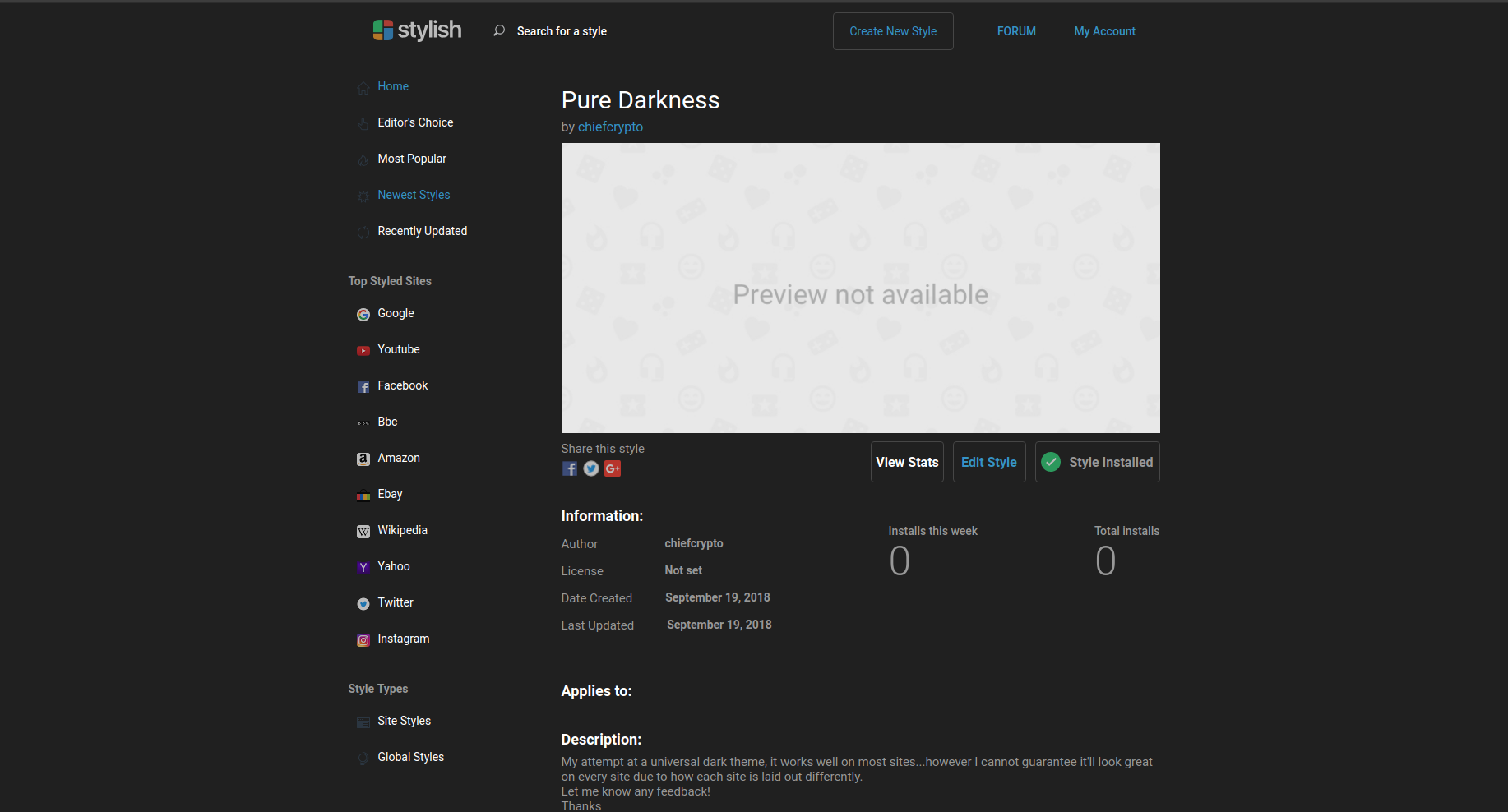
Task: Focus the Search for a style field
Action: [x=562, y=31]
